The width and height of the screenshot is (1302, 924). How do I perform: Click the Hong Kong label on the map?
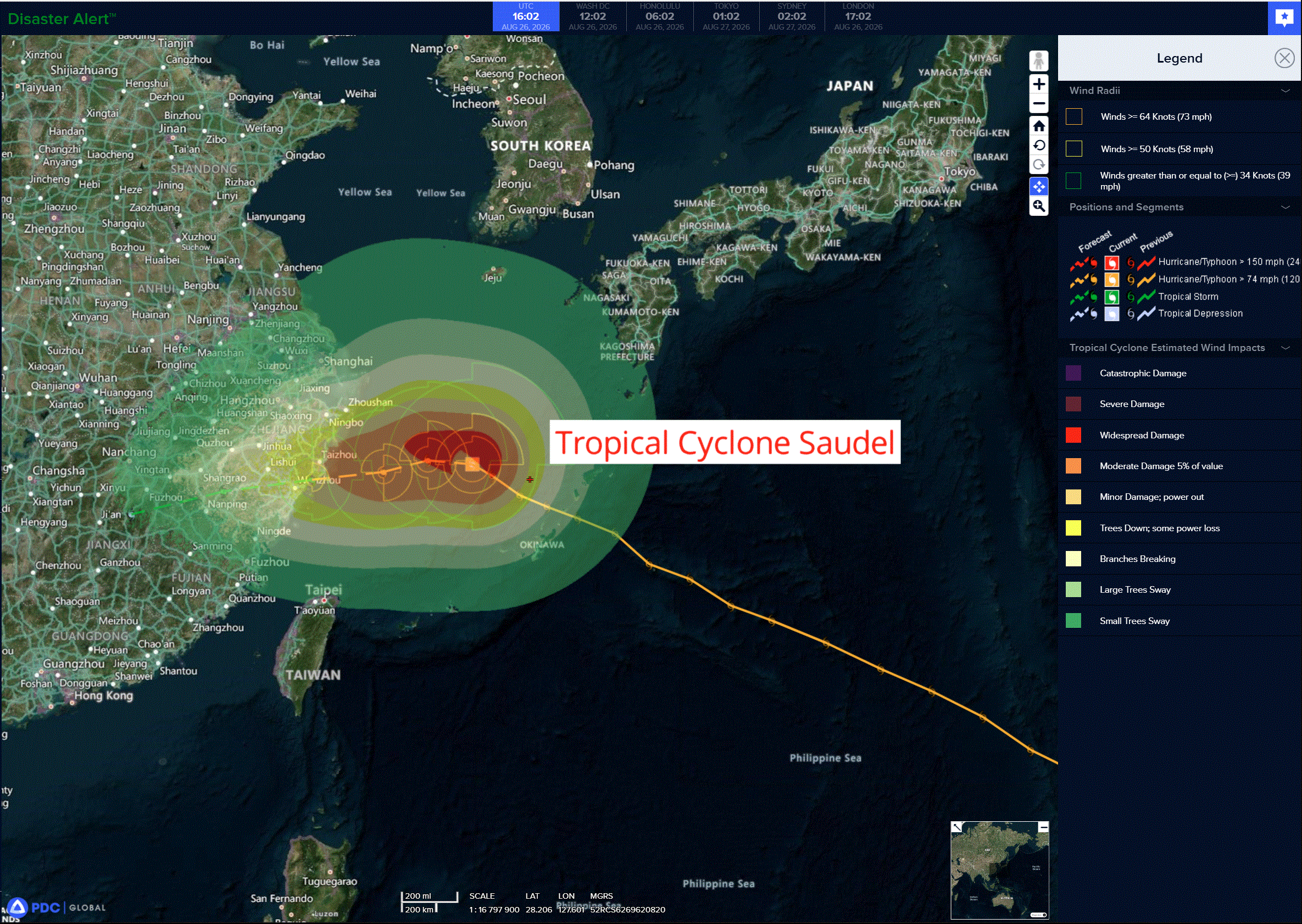coord(104,695)
